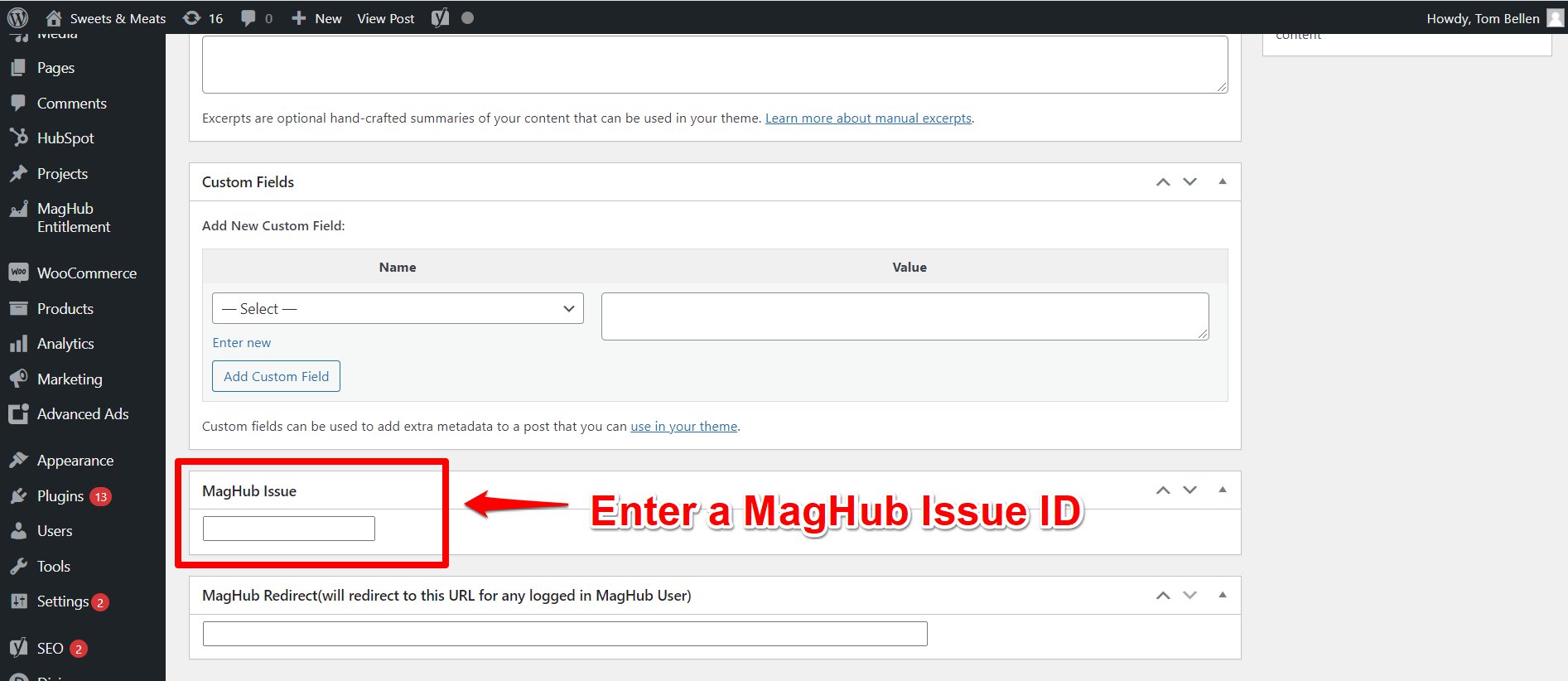Image resolution: width=1568 pixels, height=681 pixels.
Task: Click the Excerpt textarea
Action: [715, 64]
